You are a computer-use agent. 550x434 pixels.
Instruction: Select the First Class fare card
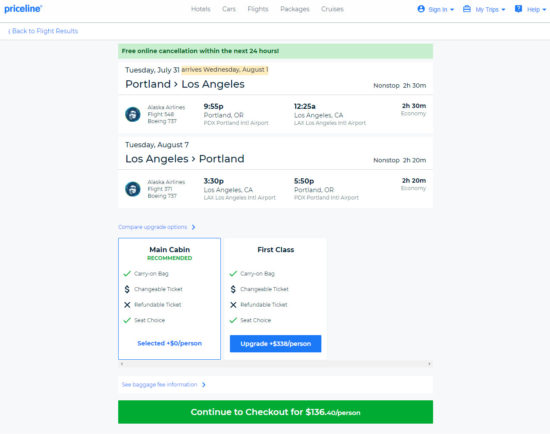pos(275,299)
